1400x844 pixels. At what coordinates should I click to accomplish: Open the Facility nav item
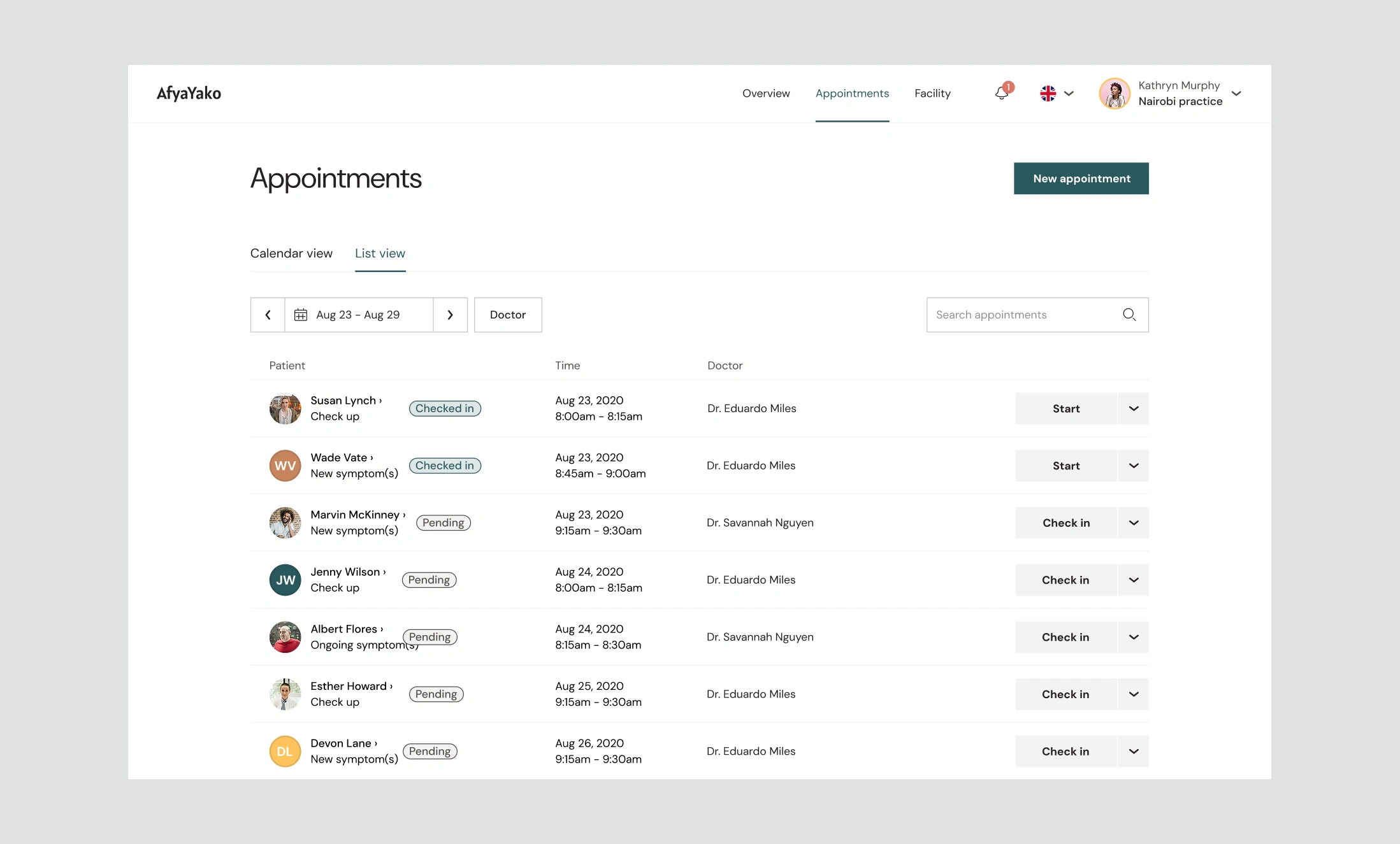pyautogui.click(x=932, y=94)
